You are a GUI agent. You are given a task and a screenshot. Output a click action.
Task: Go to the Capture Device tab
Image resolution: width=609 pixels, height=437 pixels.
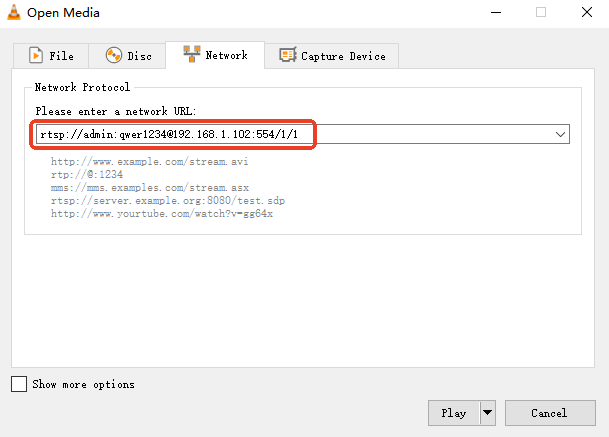332,56
